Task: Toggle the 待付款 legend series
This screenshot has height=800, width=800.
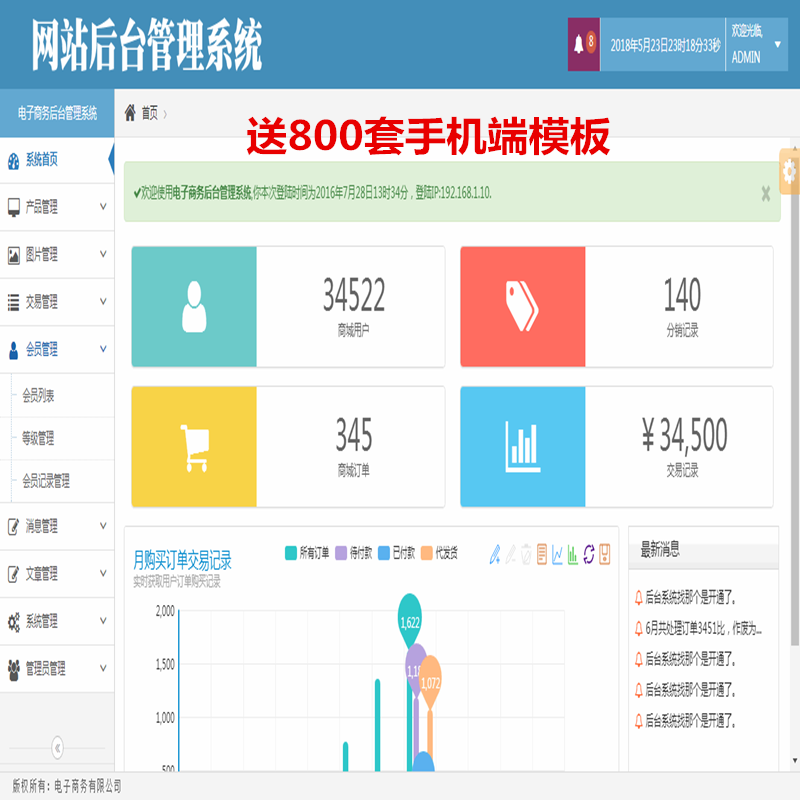Action: 354,553
